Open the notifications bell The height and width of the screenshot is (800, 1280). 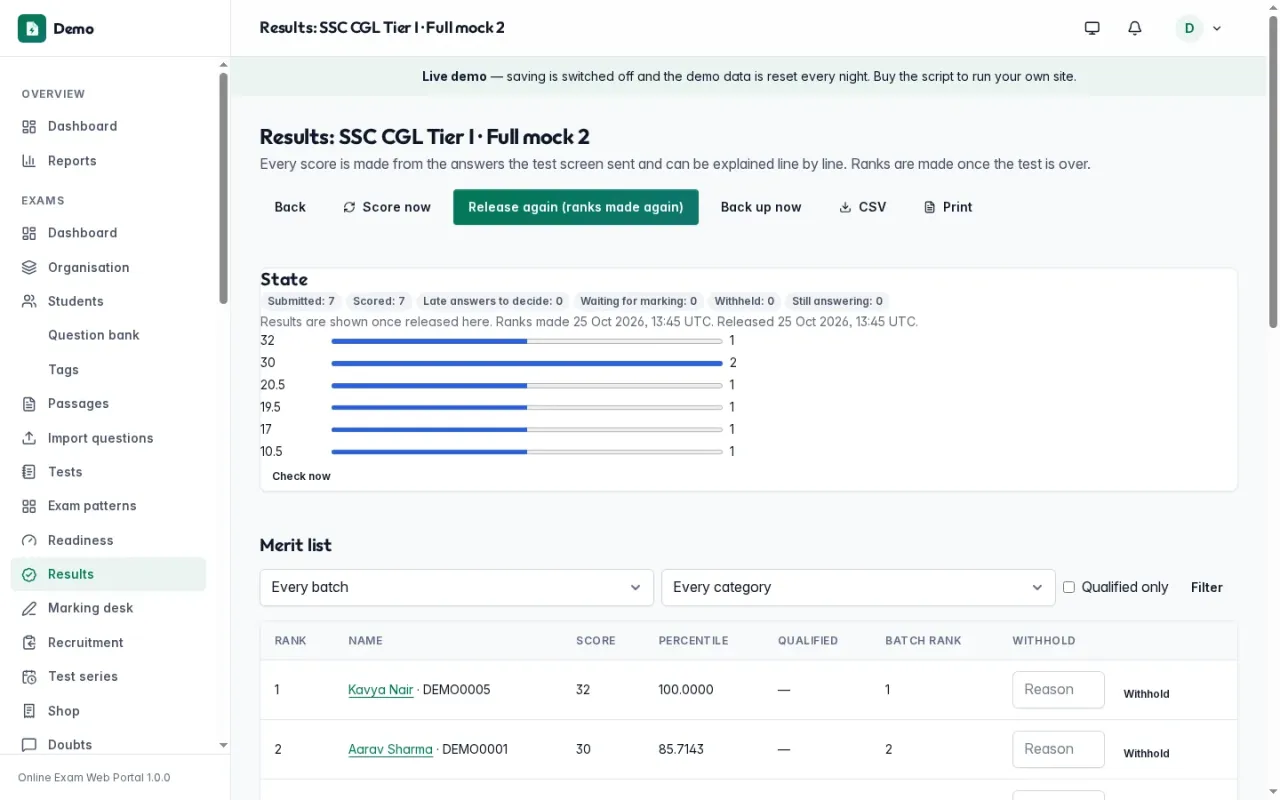coord(1134,28)
